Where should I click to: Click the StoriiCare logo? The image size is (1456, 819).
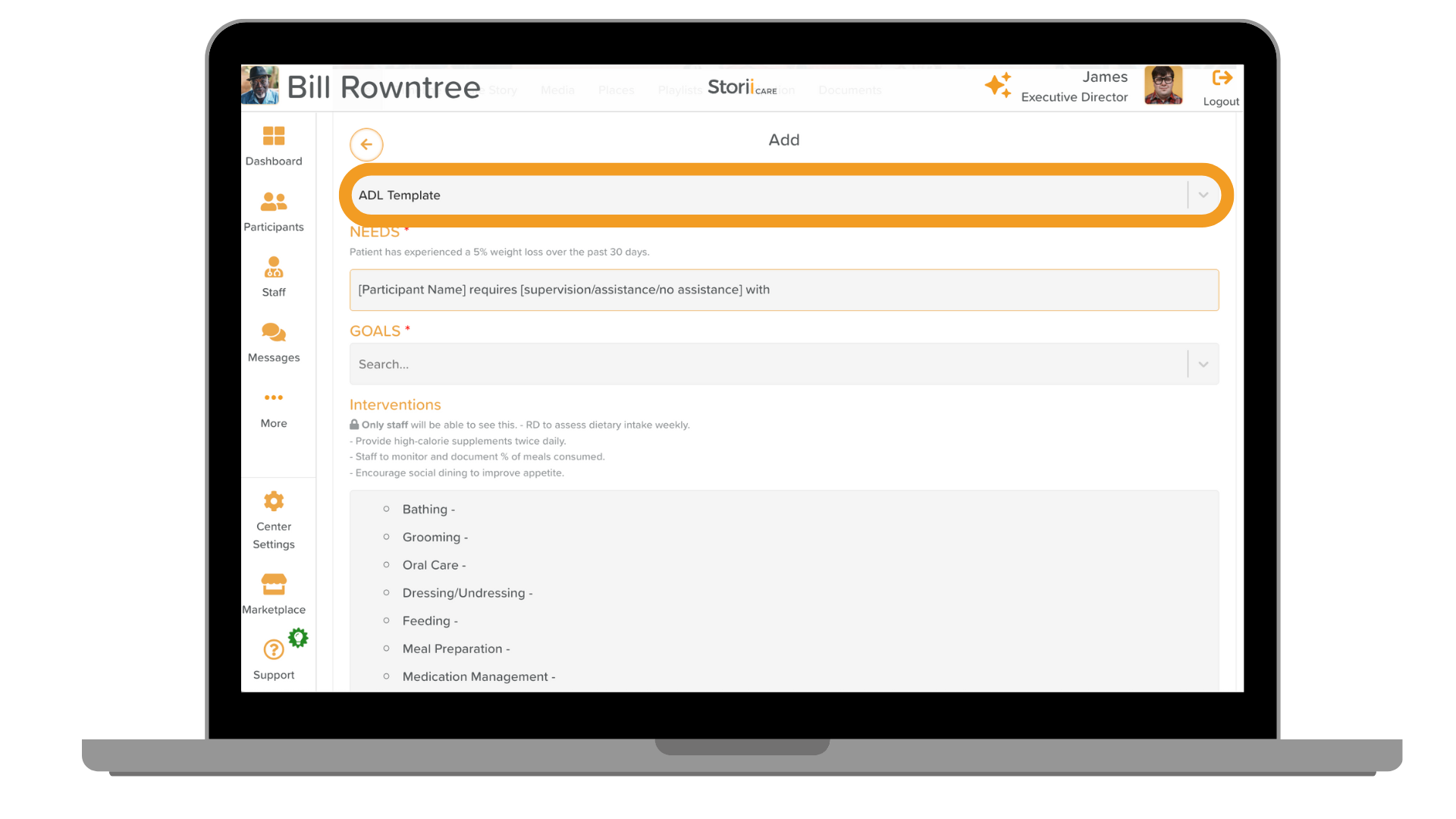(x=741, y=87)
